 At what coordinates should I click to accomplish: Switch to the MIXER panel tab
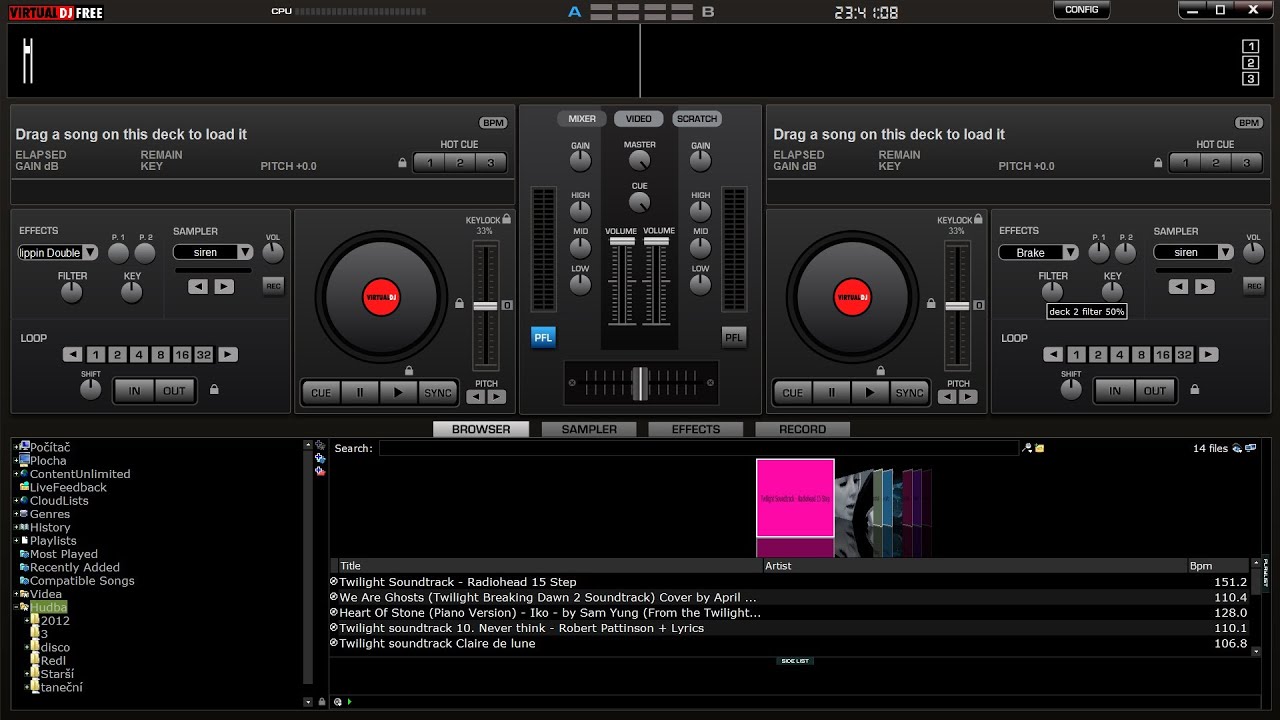point(582,119)
